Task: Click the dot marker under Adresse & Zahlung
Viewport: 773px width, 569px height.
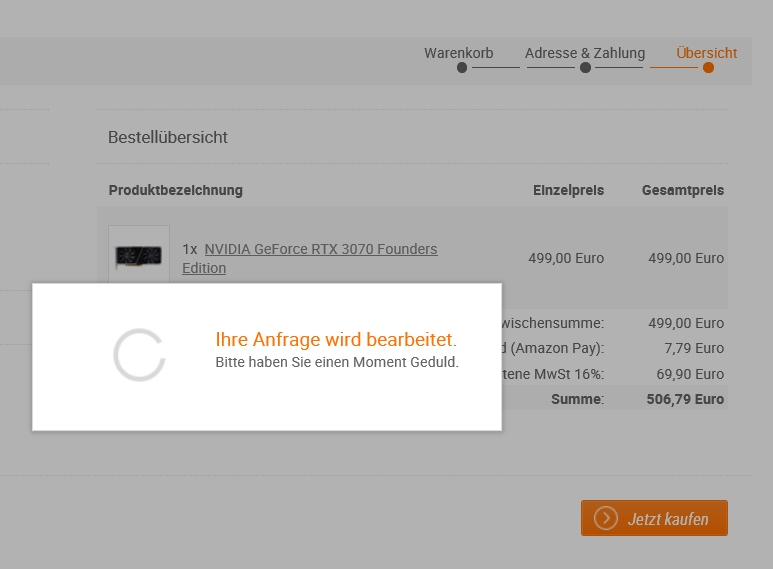Action: point(585,68)
